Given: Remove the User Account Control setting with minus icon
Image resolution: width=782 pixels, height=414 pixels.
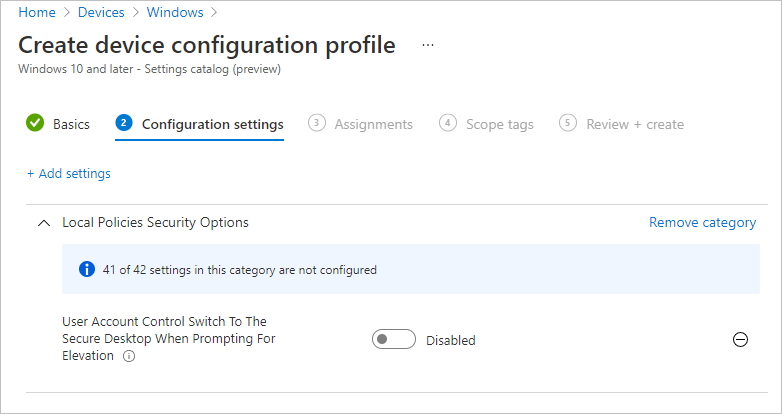Looking at the screenshot, I should pos(741,340).
